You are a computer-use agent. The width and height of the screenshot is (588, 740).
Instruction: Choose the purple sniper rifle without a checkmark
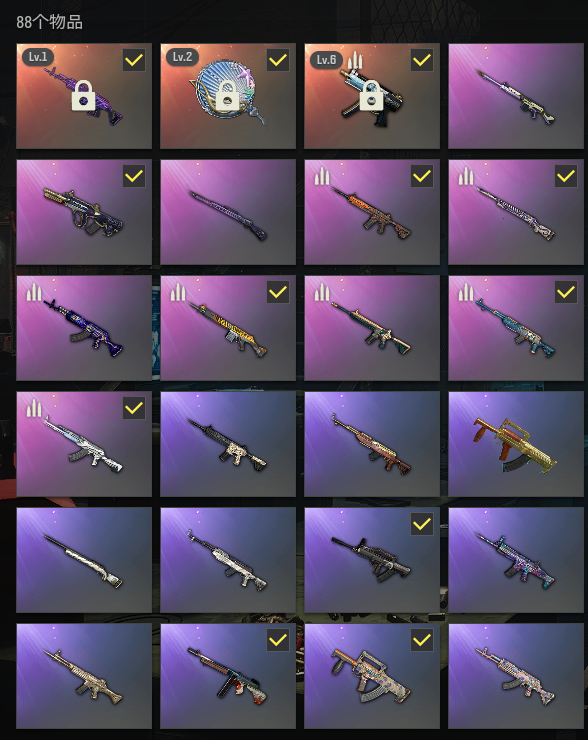[228, 212]
